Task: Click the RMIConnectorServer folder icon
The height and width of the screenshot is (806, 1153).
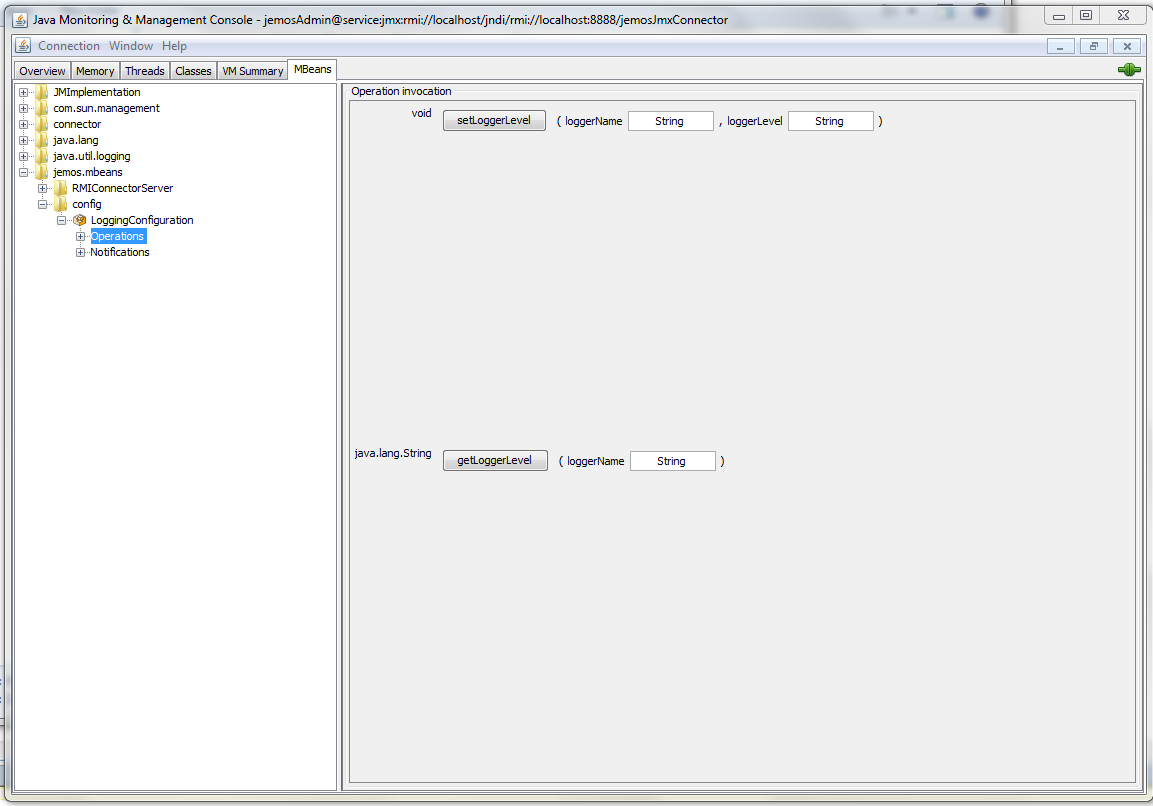Action: pyautogui.click(x=61, y=188)
